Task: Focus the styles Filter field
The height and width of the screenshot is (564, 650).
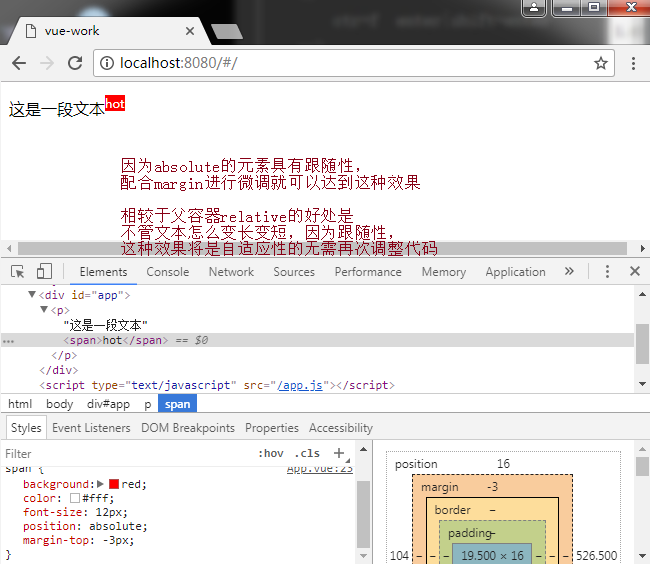Action: point(124,454)
